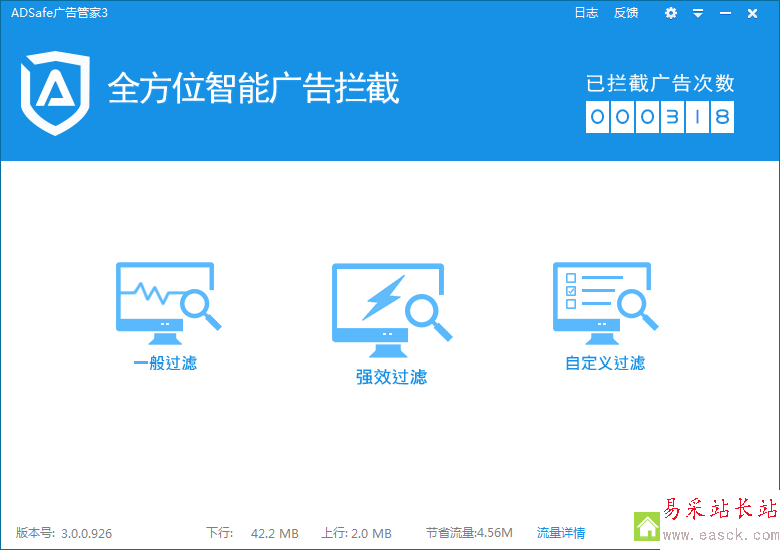Click the ADSafe广告管家3 title text
Screen dimensions: 780x550
point(59,12)
